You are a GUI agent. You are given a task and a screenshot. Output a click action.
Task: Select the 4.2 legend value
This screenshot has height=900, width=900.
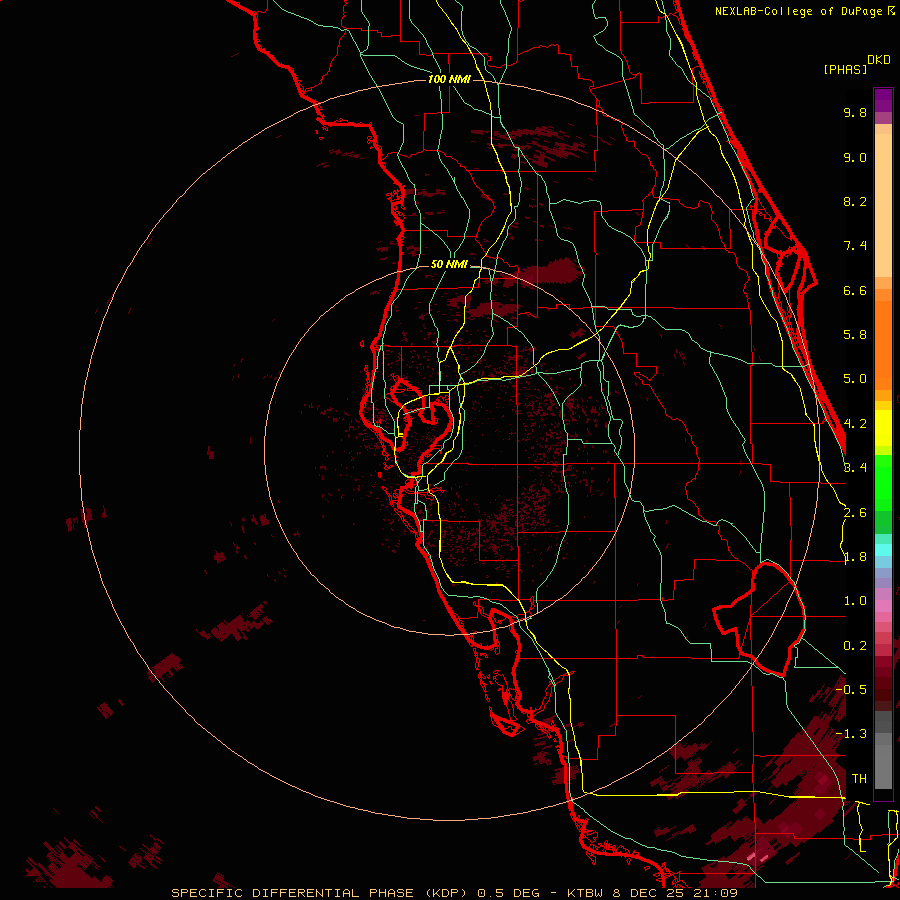tap(855, 424)
